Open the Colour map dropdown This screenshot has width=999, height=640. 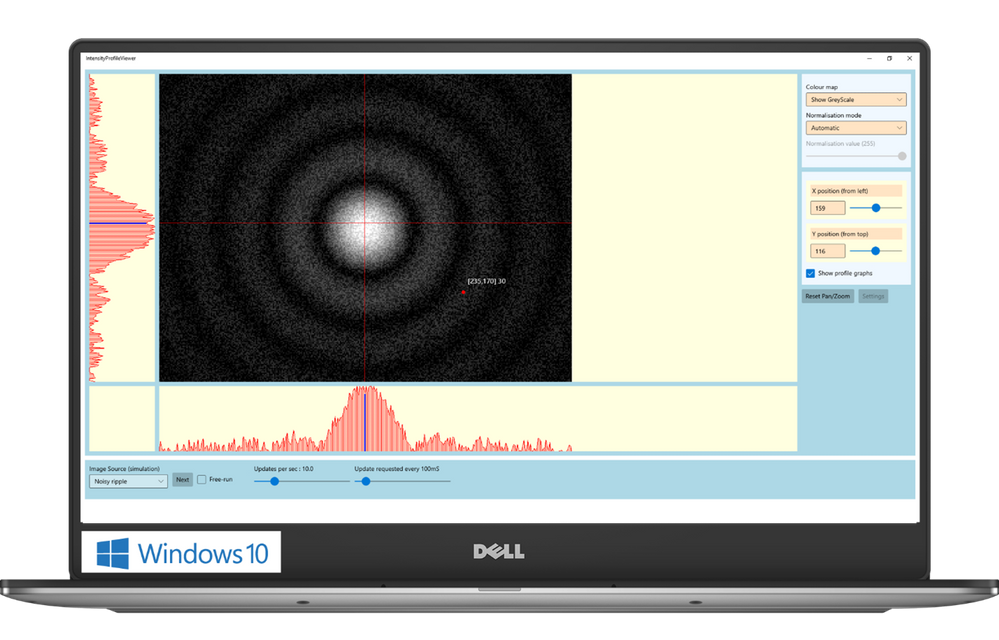[855, 99]
